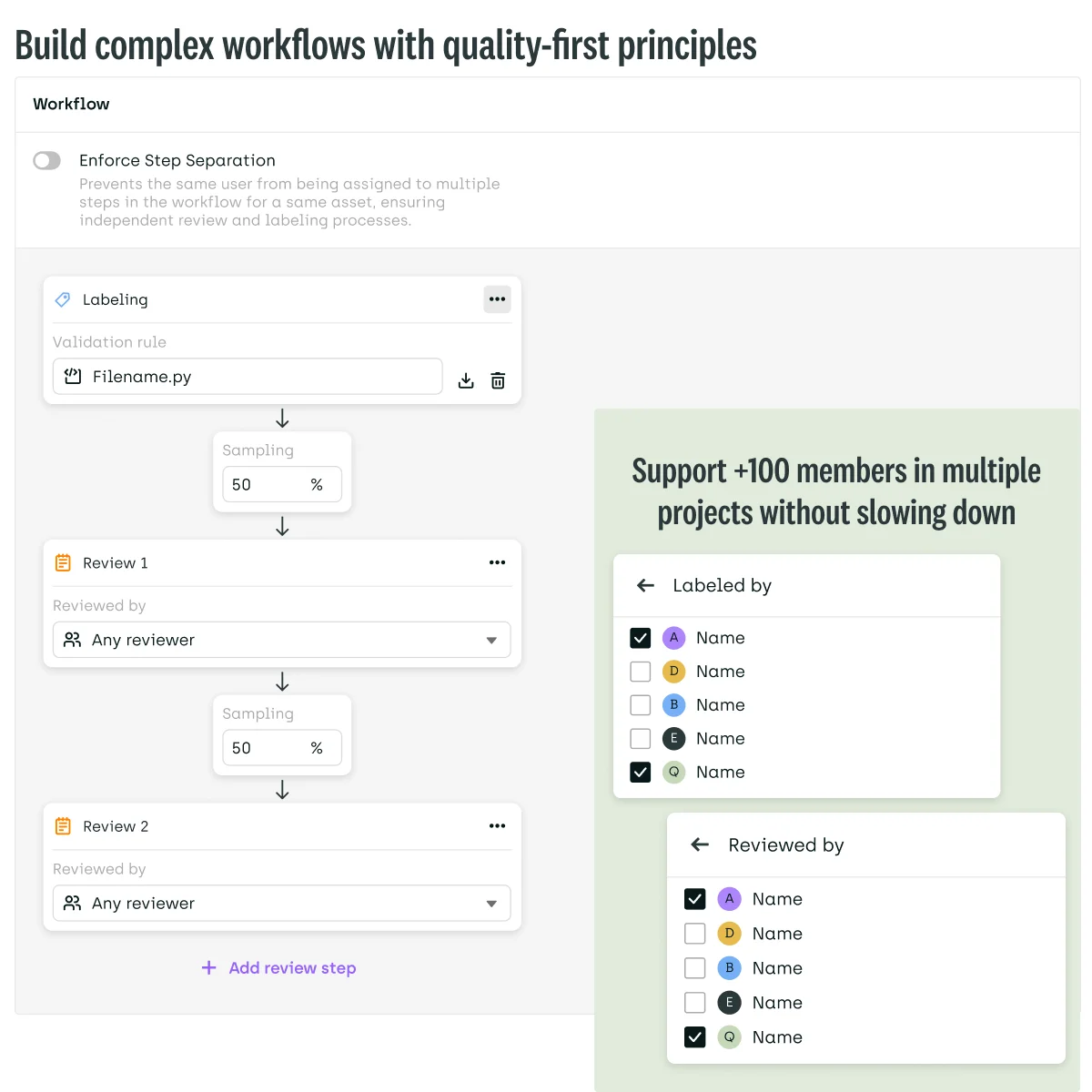Click the Review 1 step icon
The image size is (1092, 1092).
(x=63, y=563)
